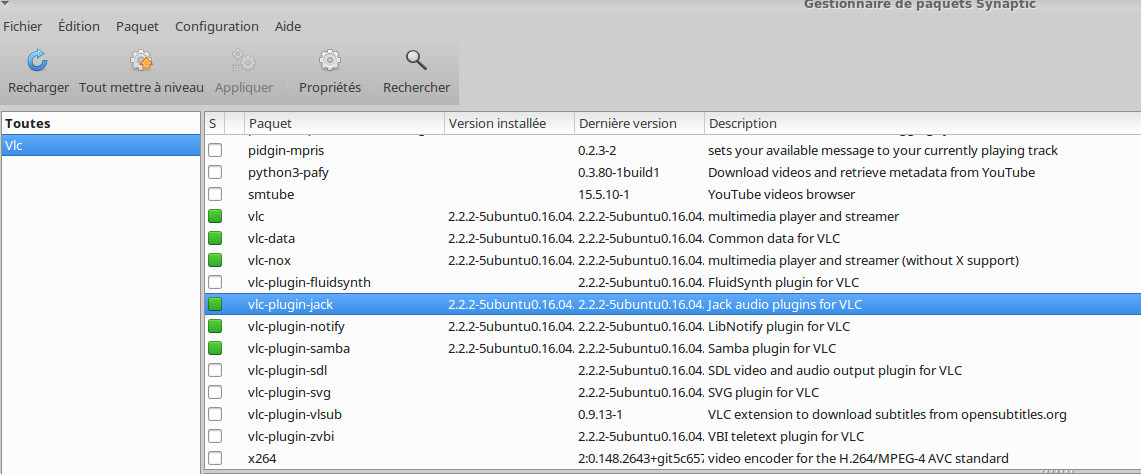Click the Appliquer apply icon
Screen dimensions: 1141x474
pyautogui.click(x=243, y=60)
